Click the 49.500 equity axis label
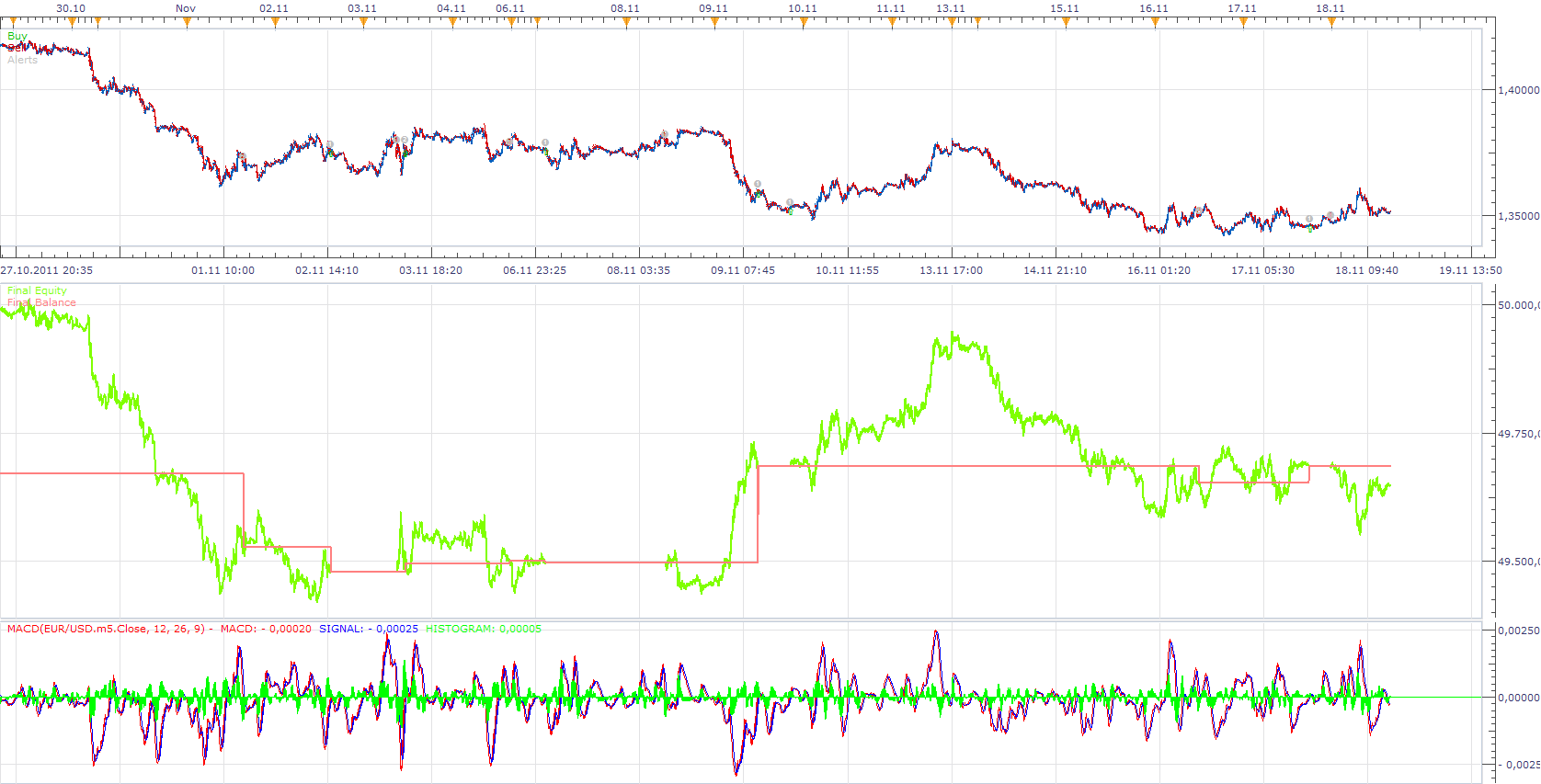 [x=1519, y=562]
